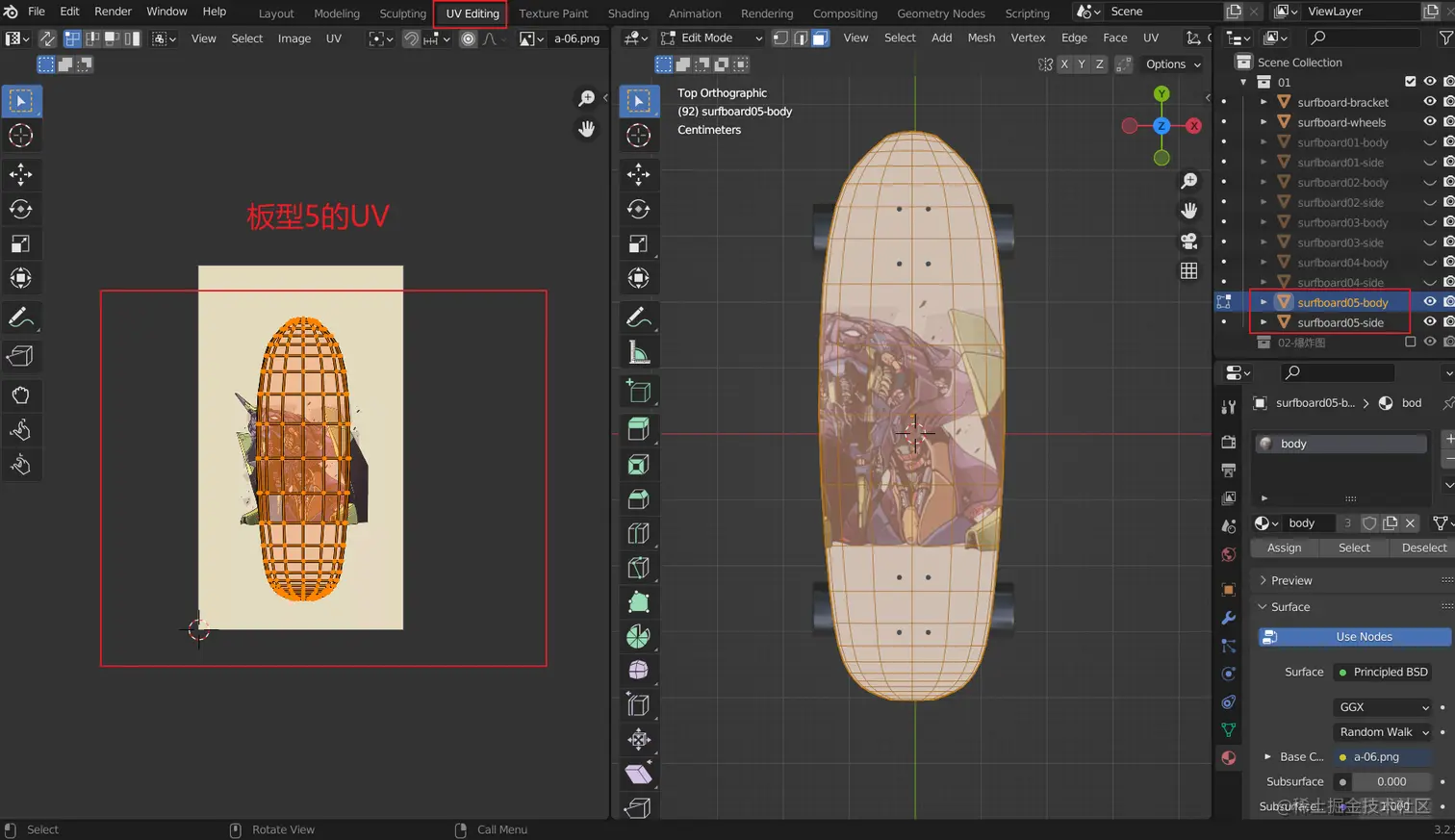Select the Rip Region tool
This screenshot has width=1455, height=840.
(638, 807)
